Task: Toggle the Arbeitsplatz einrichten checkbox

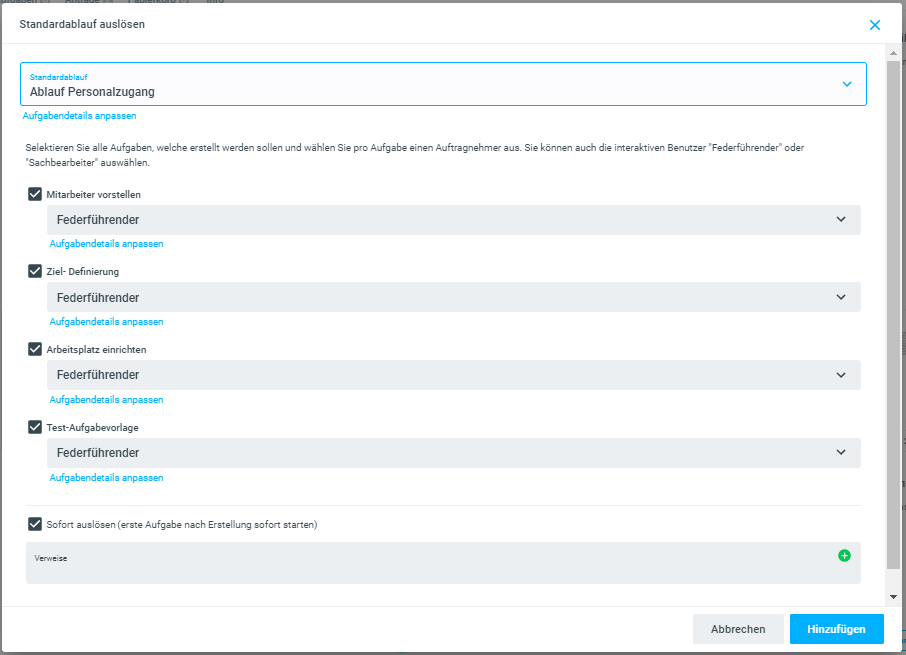Action: [x=35, y=349]
